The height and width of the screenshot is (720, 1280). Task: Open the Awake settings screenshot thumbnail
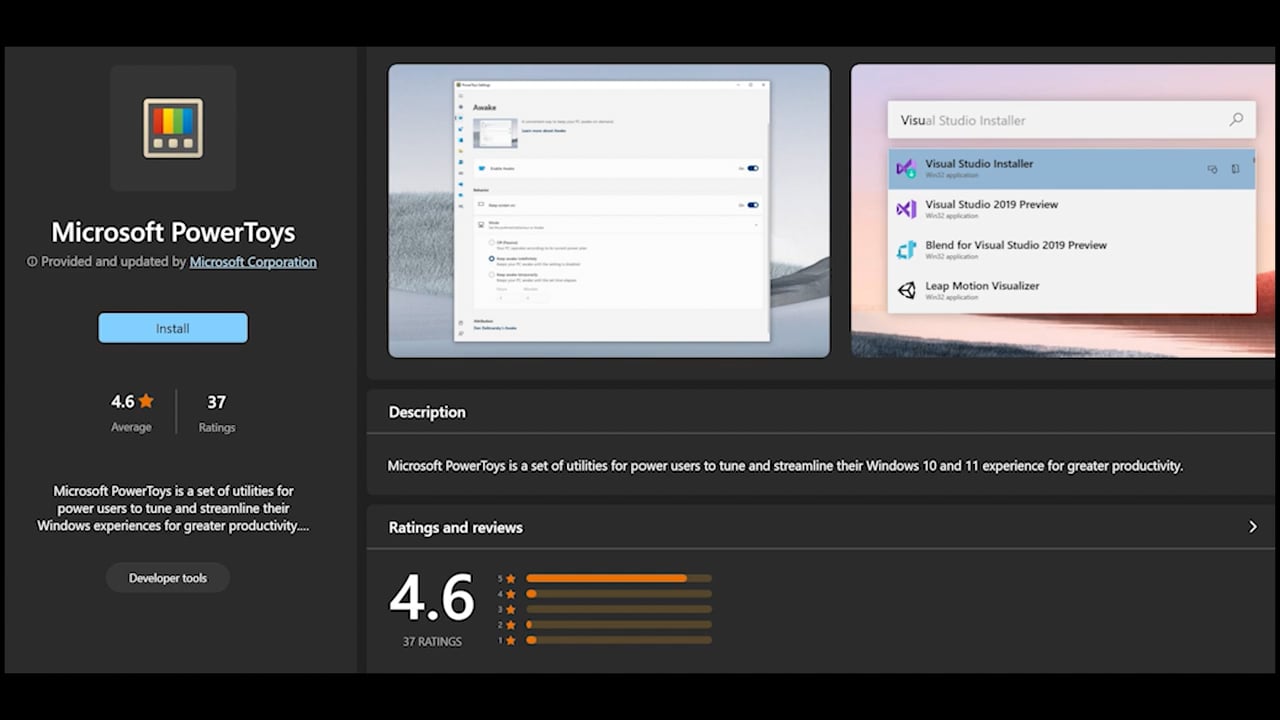609,211
